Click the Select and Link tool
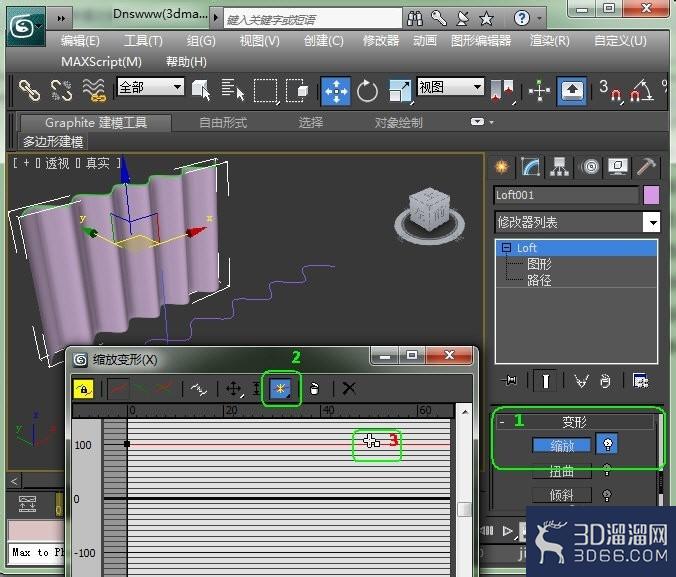The image size is (676, 577). 30,91
